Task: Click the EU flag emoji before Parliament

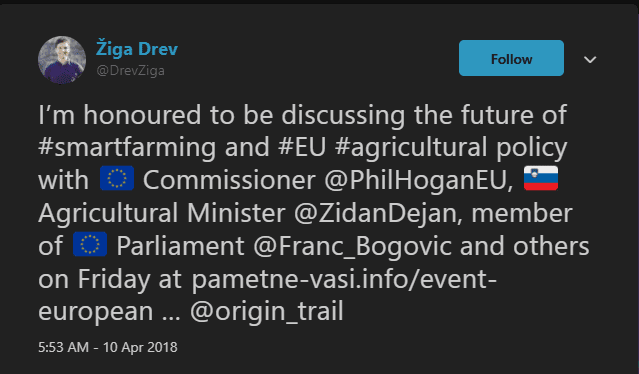Action: click(x=90, y=244)
